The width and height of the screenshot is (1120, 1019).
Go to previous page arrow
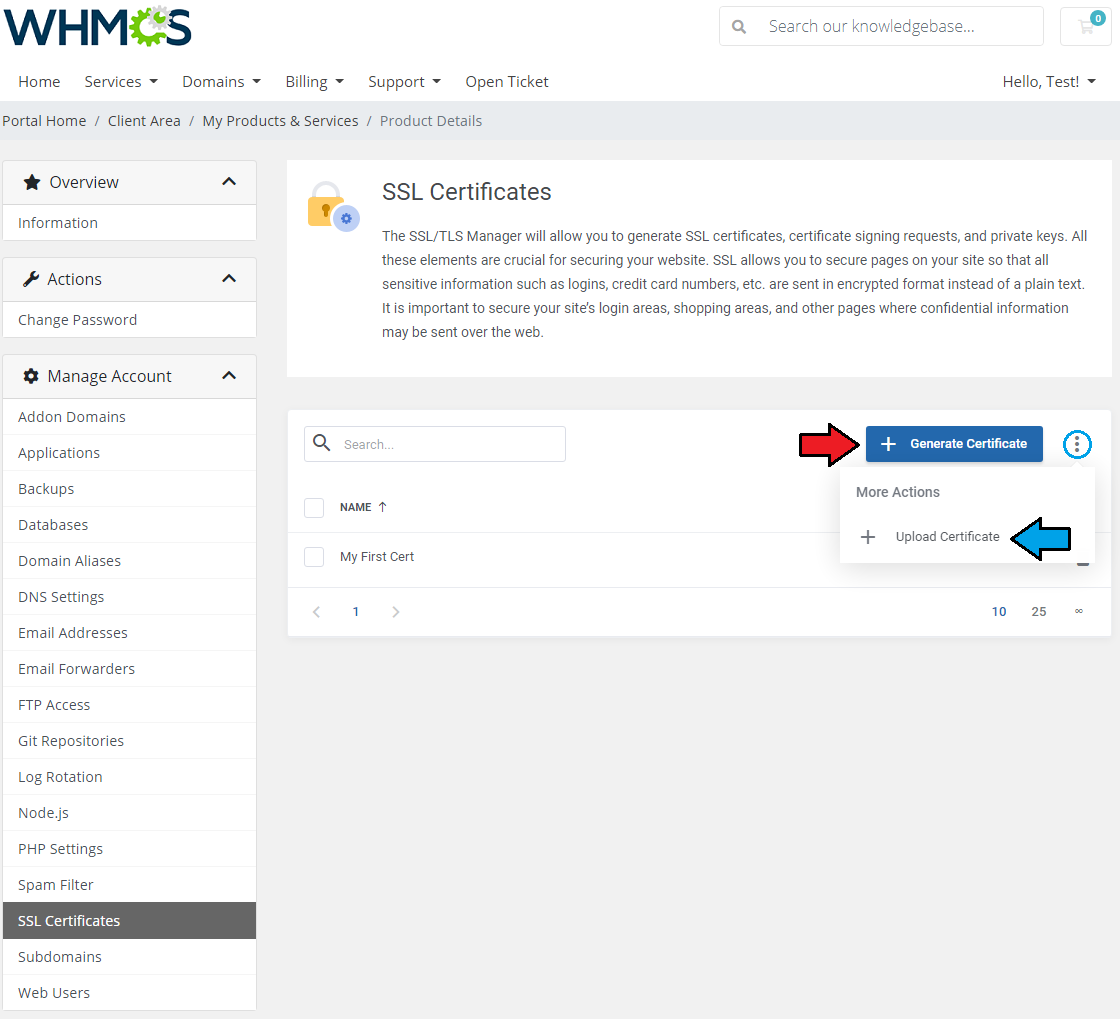(x=316, y=612)
